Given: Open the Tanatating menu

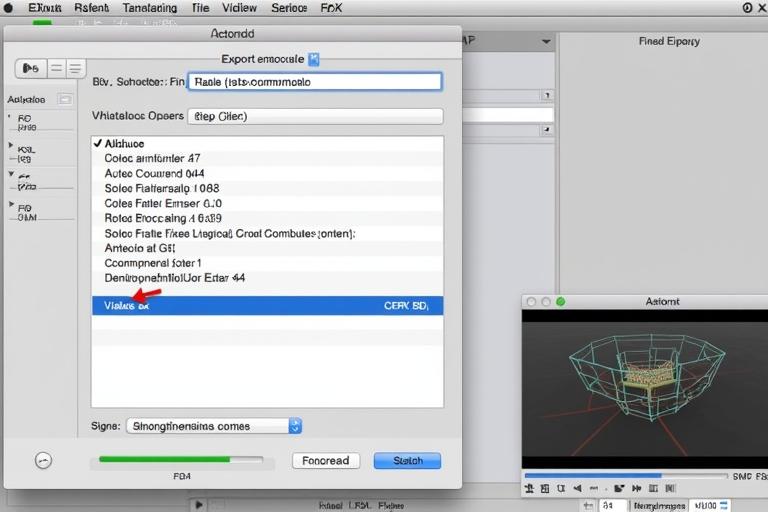Looking at the screenshot, I should pos(149,8).
